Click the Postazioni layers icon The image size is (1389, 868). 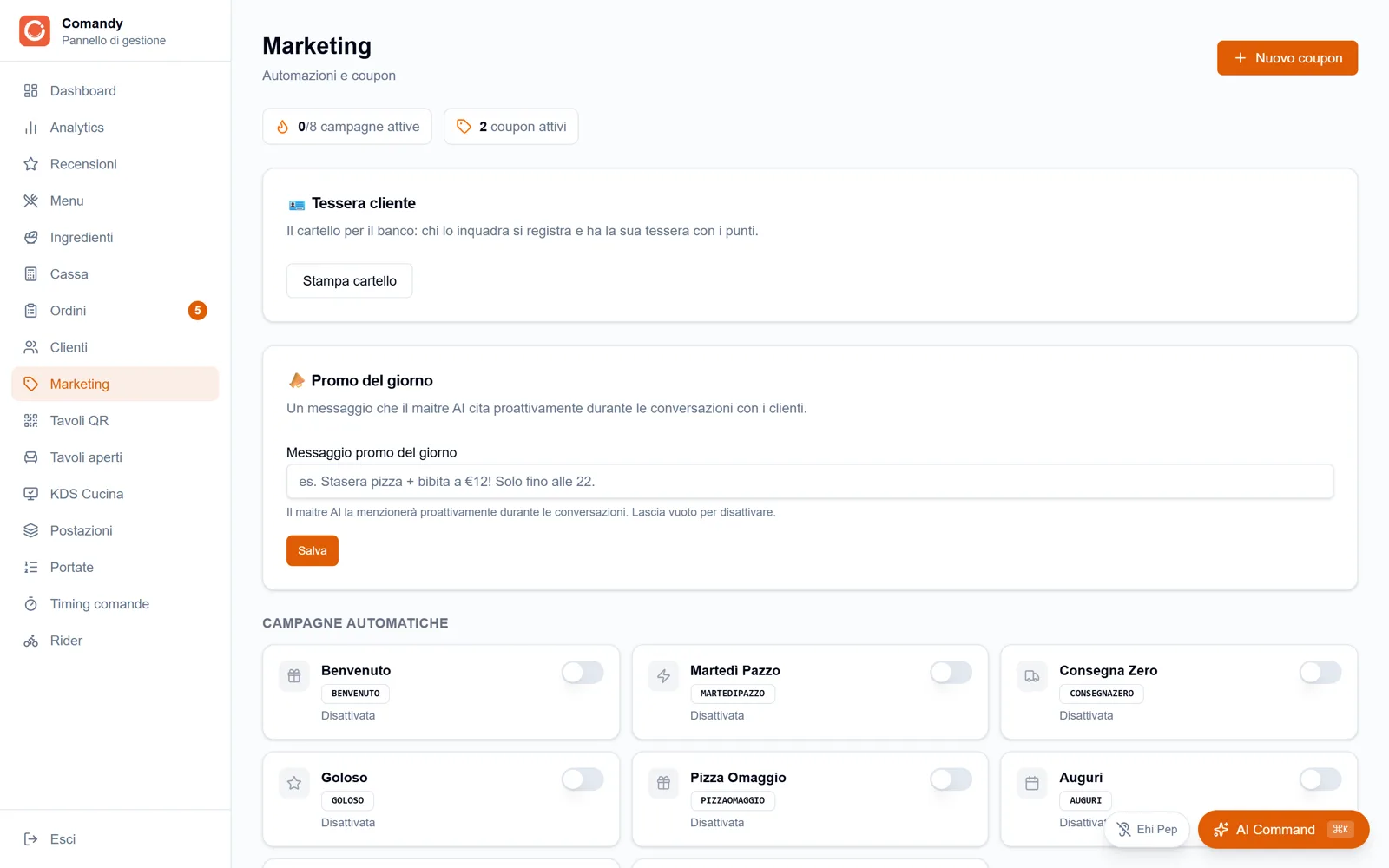click(31, 530)
